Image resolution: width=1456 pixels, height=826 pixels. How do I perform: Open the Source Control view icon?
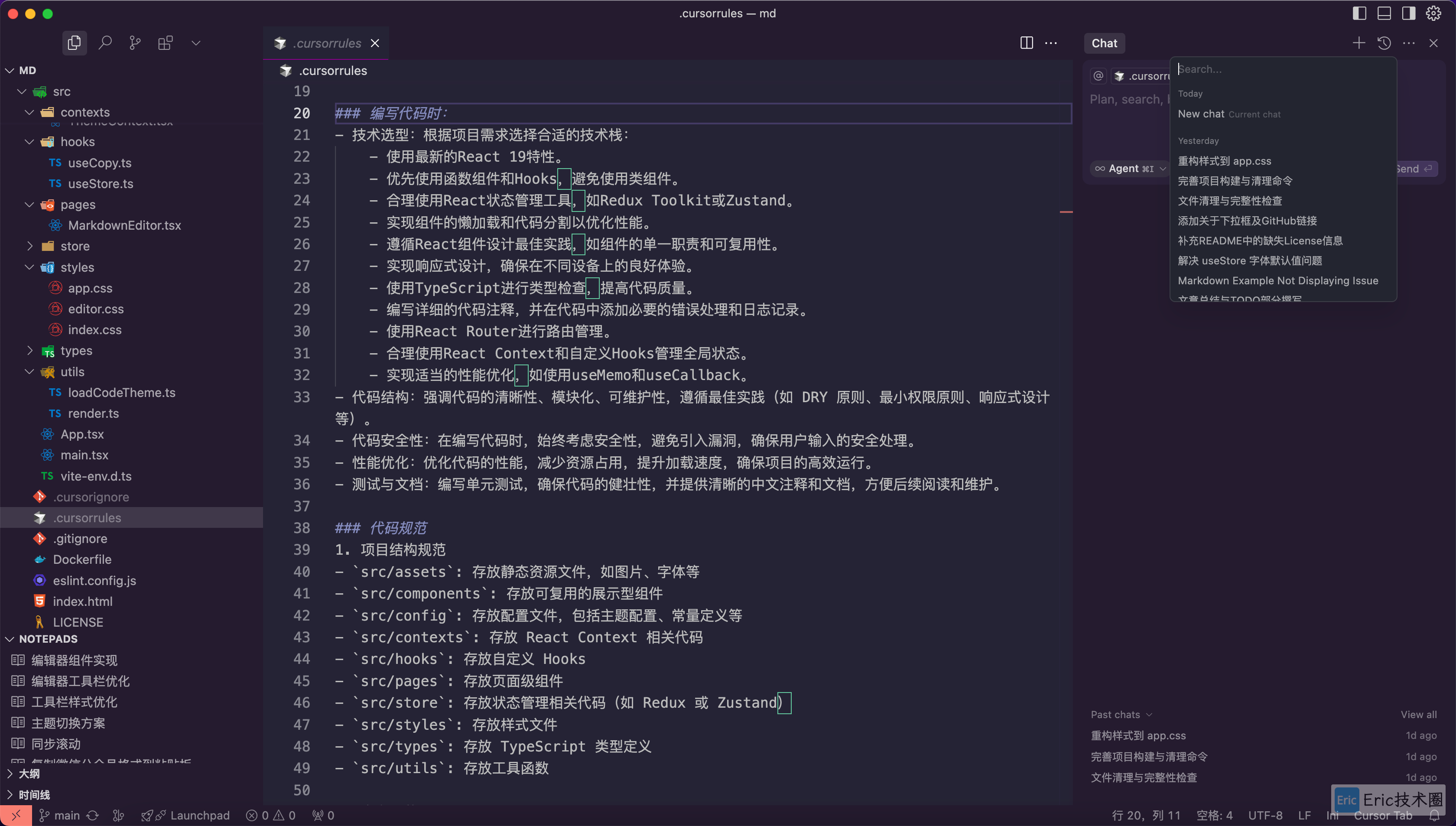coord(135,43)
